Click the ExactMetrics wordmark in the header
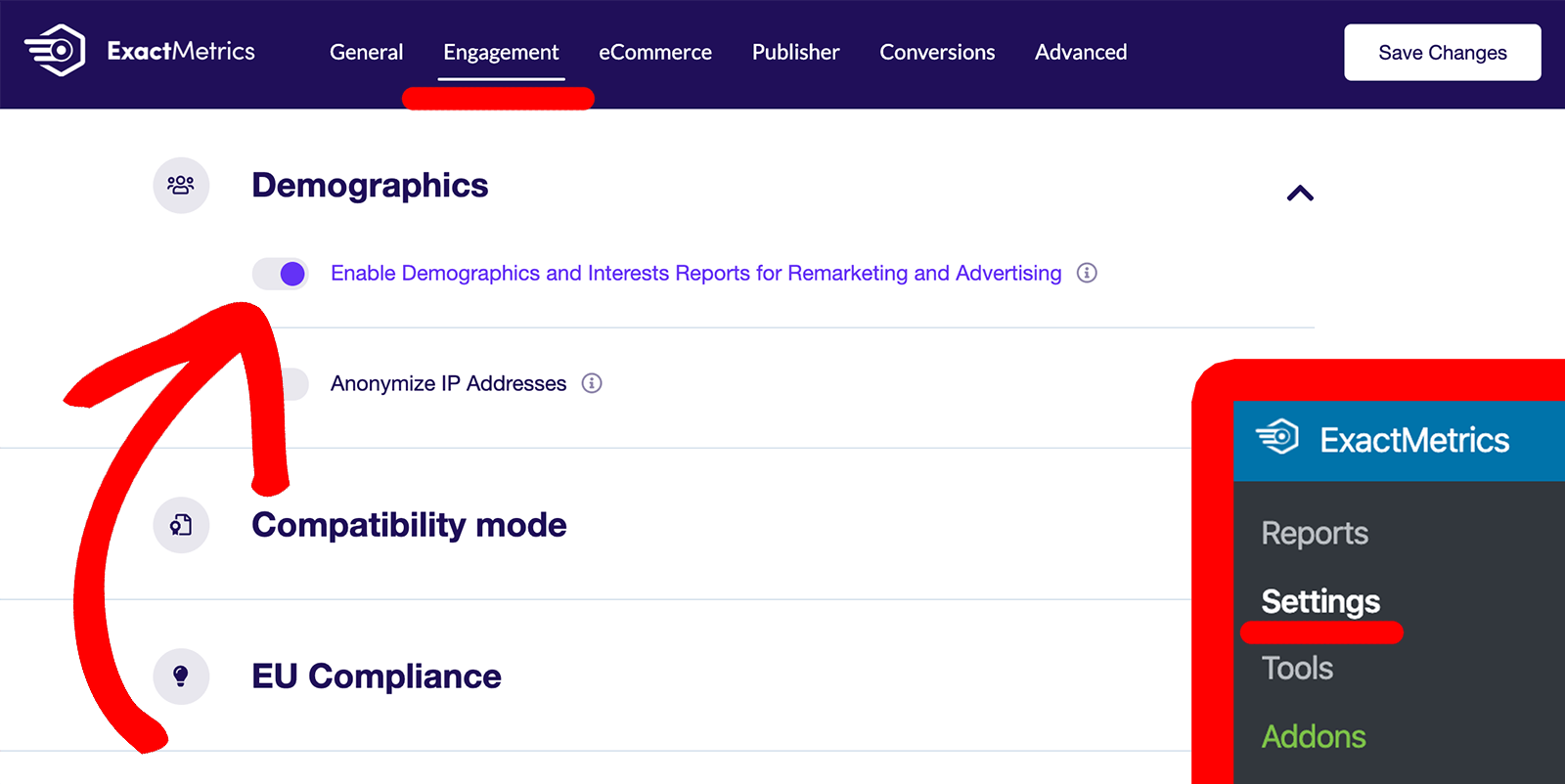Screen dimensions: 1565x784 [x=181, y=51]
